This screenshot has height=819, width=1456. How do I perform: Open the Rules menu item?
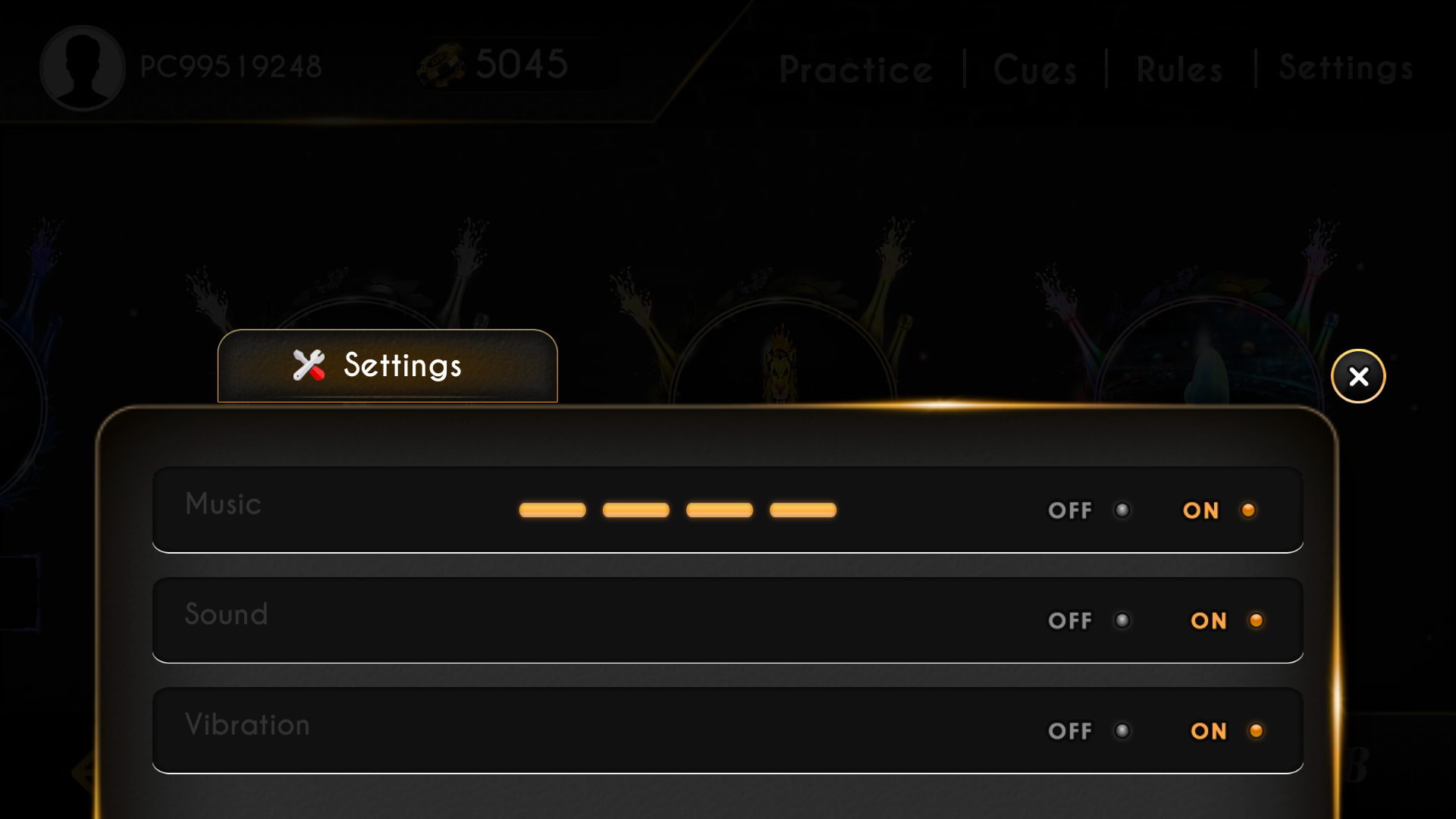click(x=1179, y=70)
